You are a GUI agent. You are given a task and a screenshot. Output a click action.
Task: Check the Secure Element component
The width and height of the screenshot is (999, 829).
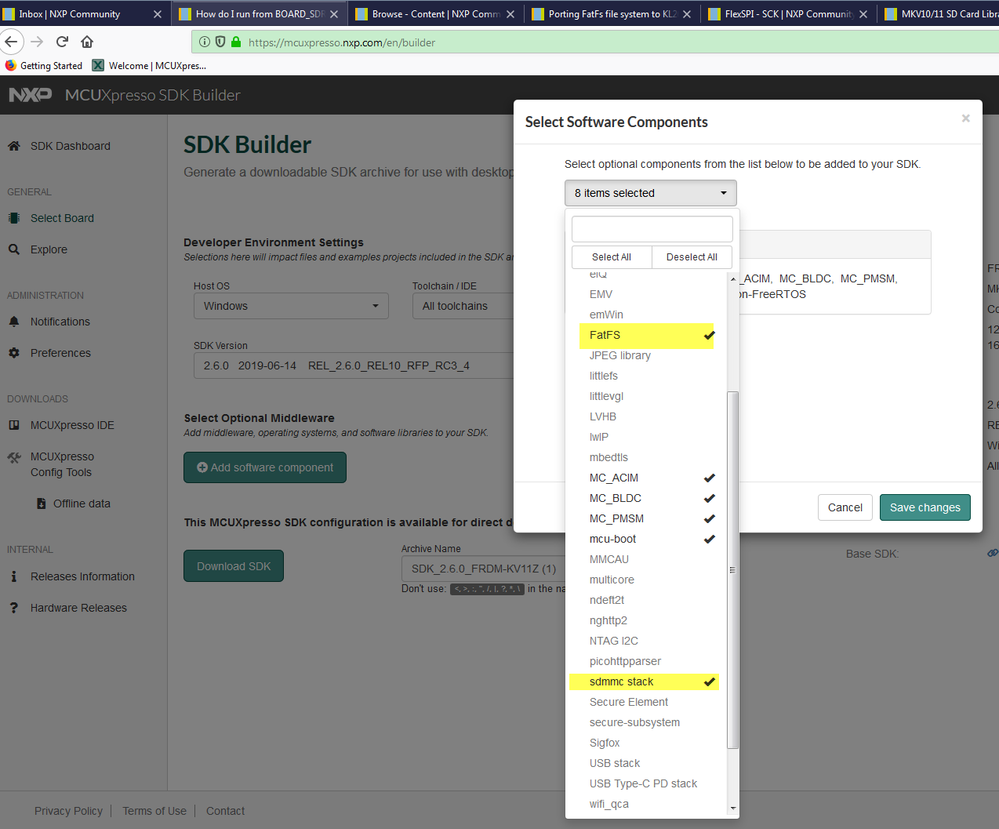(647, 702)
